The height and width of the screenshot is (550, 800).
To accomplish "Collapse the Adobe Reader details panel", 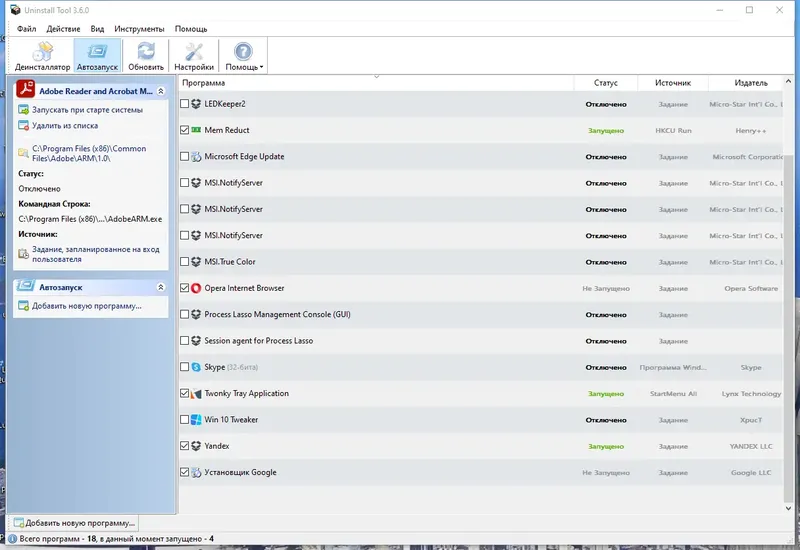I will click(x=161, y=91).
